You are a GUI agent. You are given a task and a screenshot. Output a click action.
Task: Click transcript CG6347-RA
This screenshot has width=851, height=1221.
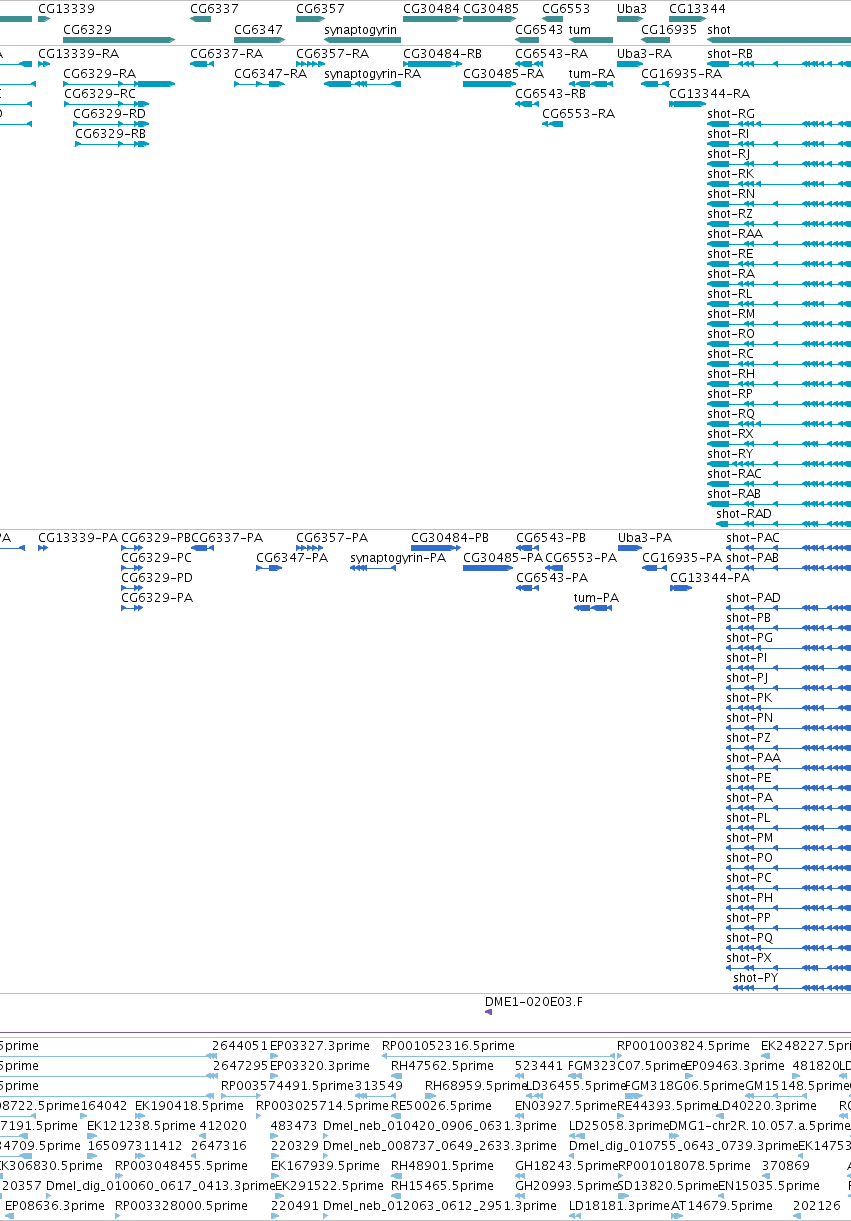coord(271,73)
